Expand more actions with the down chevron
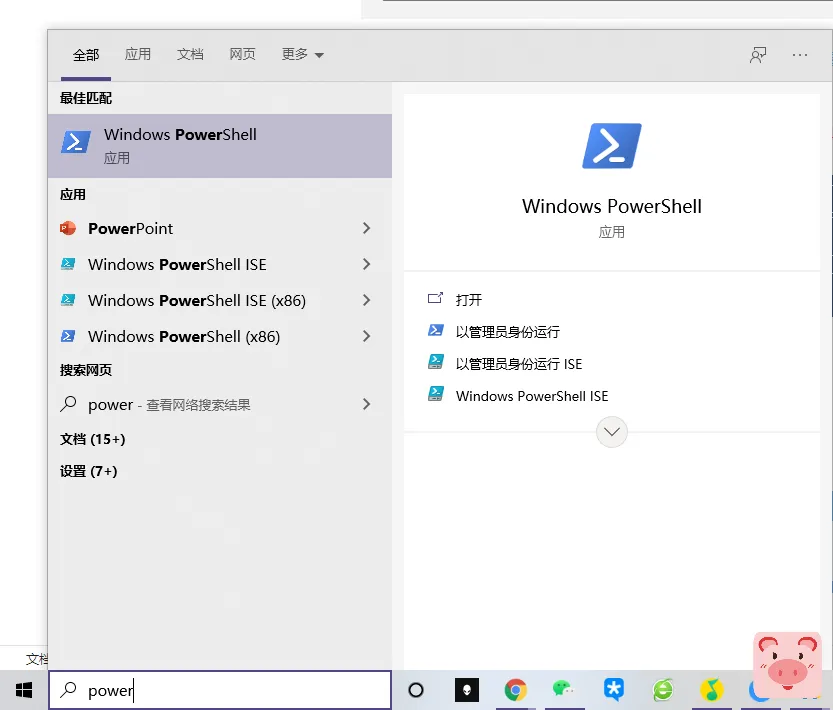Image resolution: width=833 pixels, height=710 pixels. pos(611,432)
